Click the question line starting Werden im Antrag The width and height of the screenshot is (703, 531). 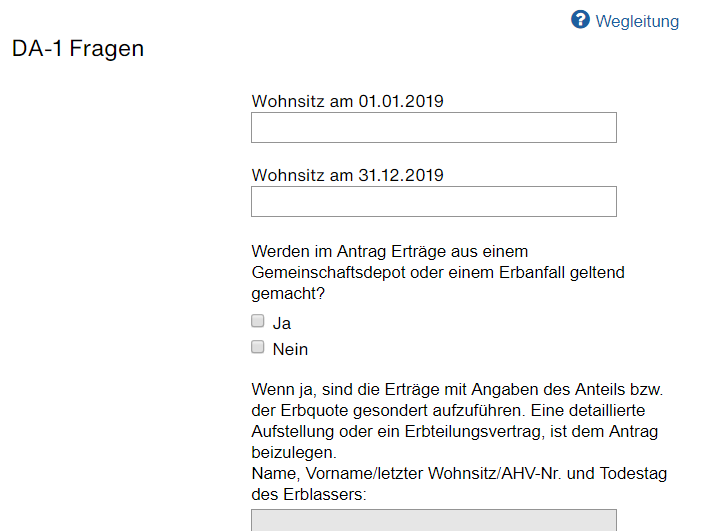390,252
